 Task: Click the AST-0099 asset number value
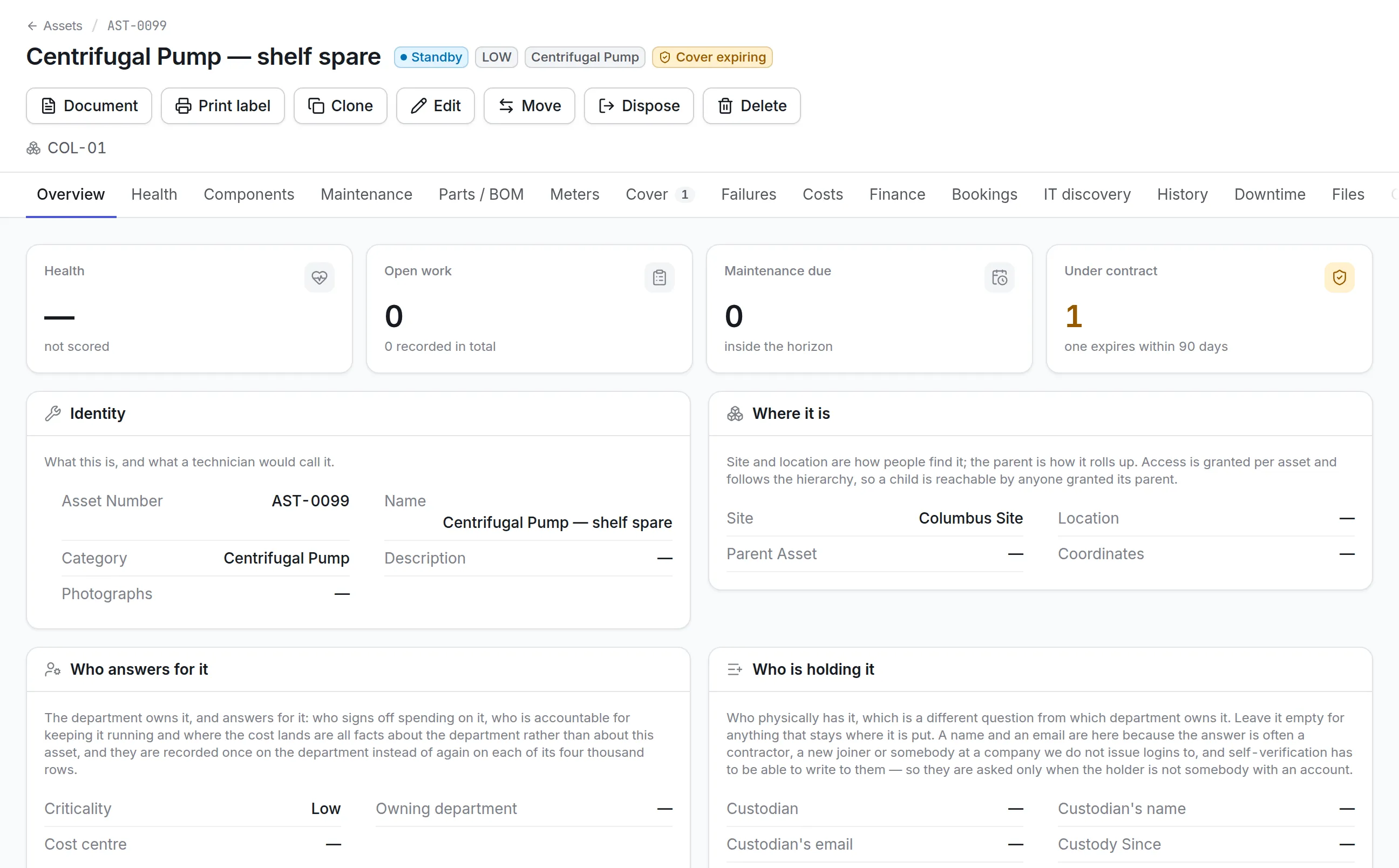pyautogui.click(x=310, y=501)
